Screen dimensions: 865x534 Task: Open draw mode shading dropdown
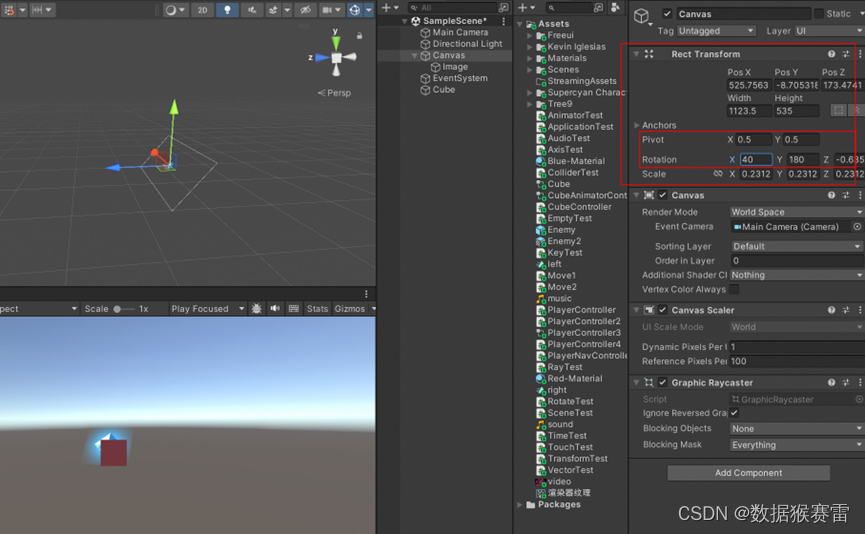coord(175,9)
